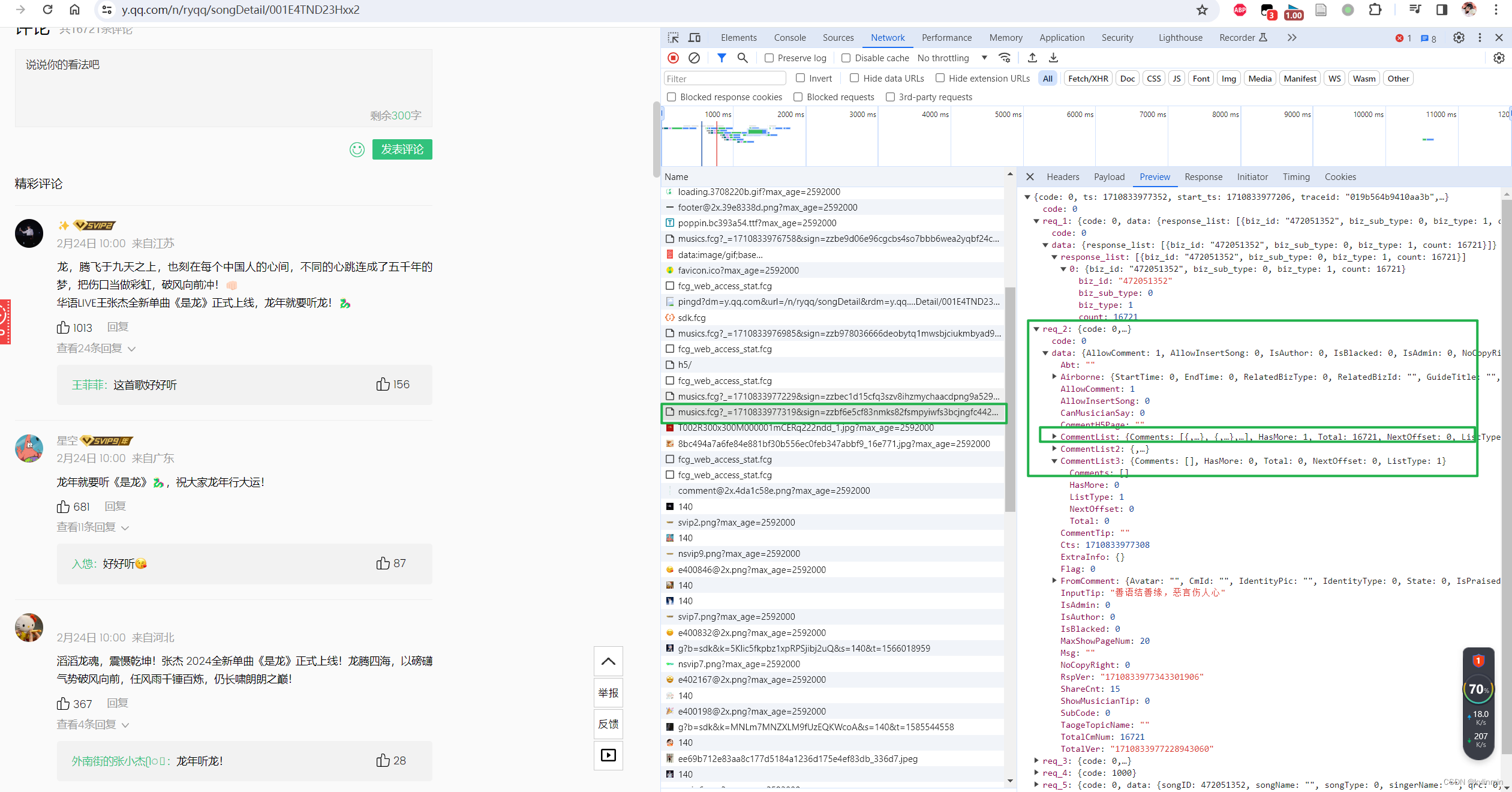Open DevTools settings gear
This screenshot has height=792, width=1512.
tap(1459, 38)
